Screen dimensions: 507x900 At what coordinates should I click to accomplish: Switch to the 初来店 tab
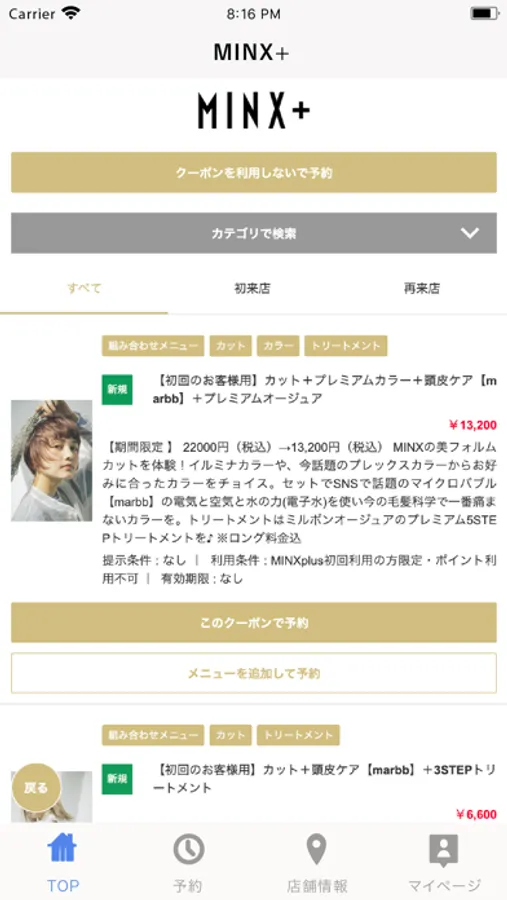point(252,288)
